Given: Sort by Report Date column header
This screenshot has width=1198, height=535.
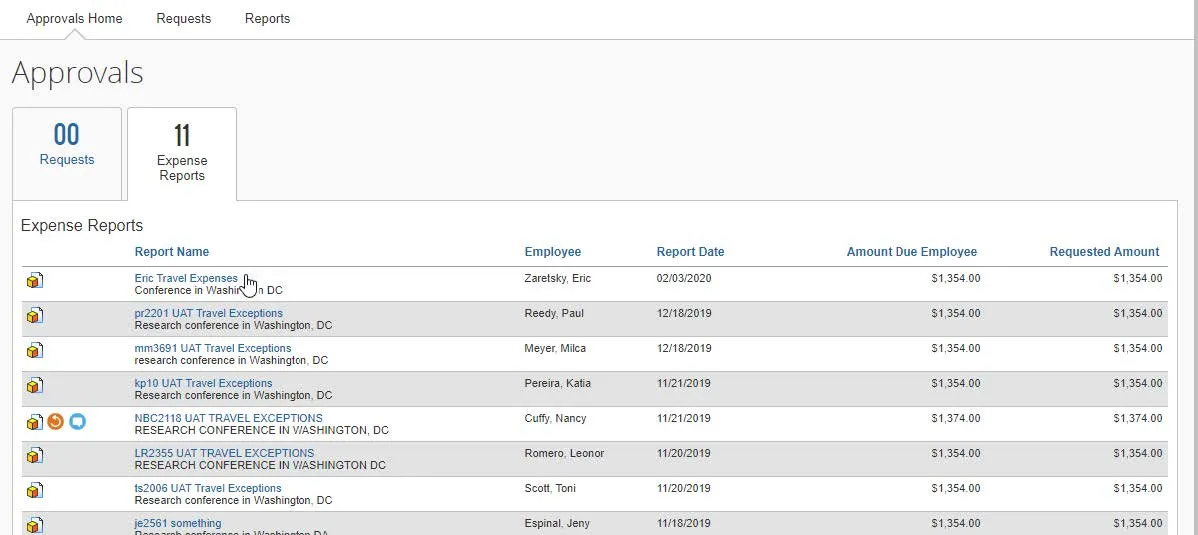Looking at the screenshot, I should (691, 252).
